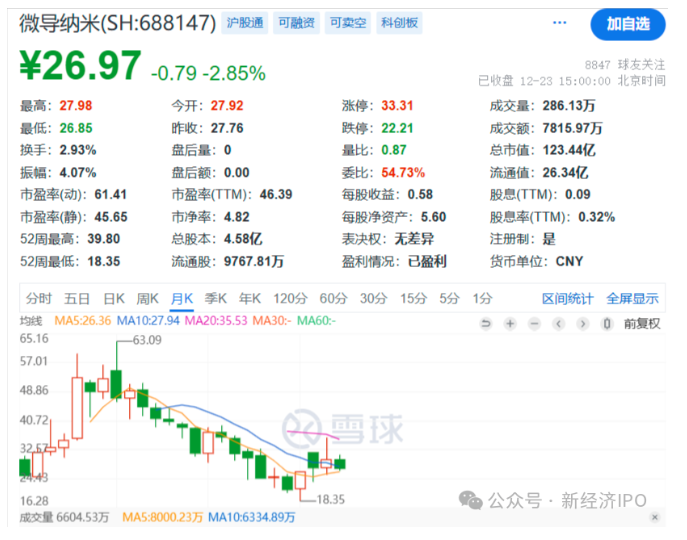Screen dimensions: 687x540
Task: Select the 五日 chart tab
Action: [77, 299]
